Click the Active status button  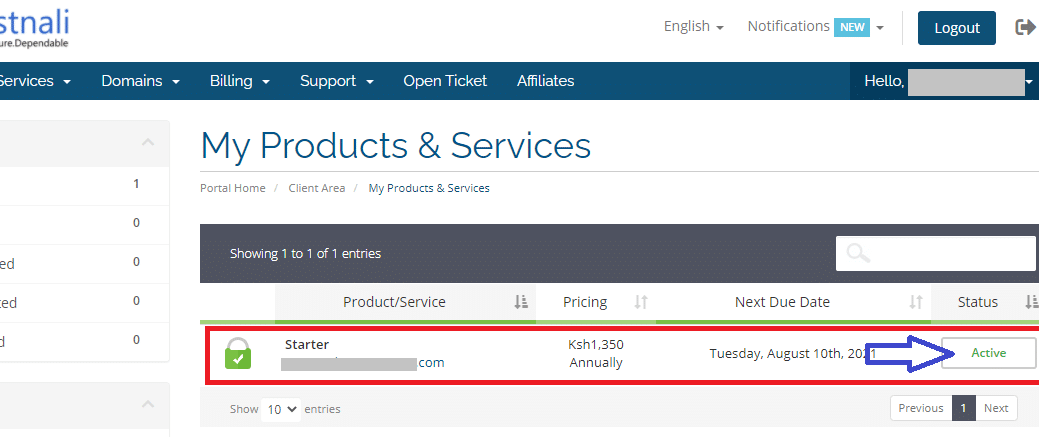(x=988, y=353)
